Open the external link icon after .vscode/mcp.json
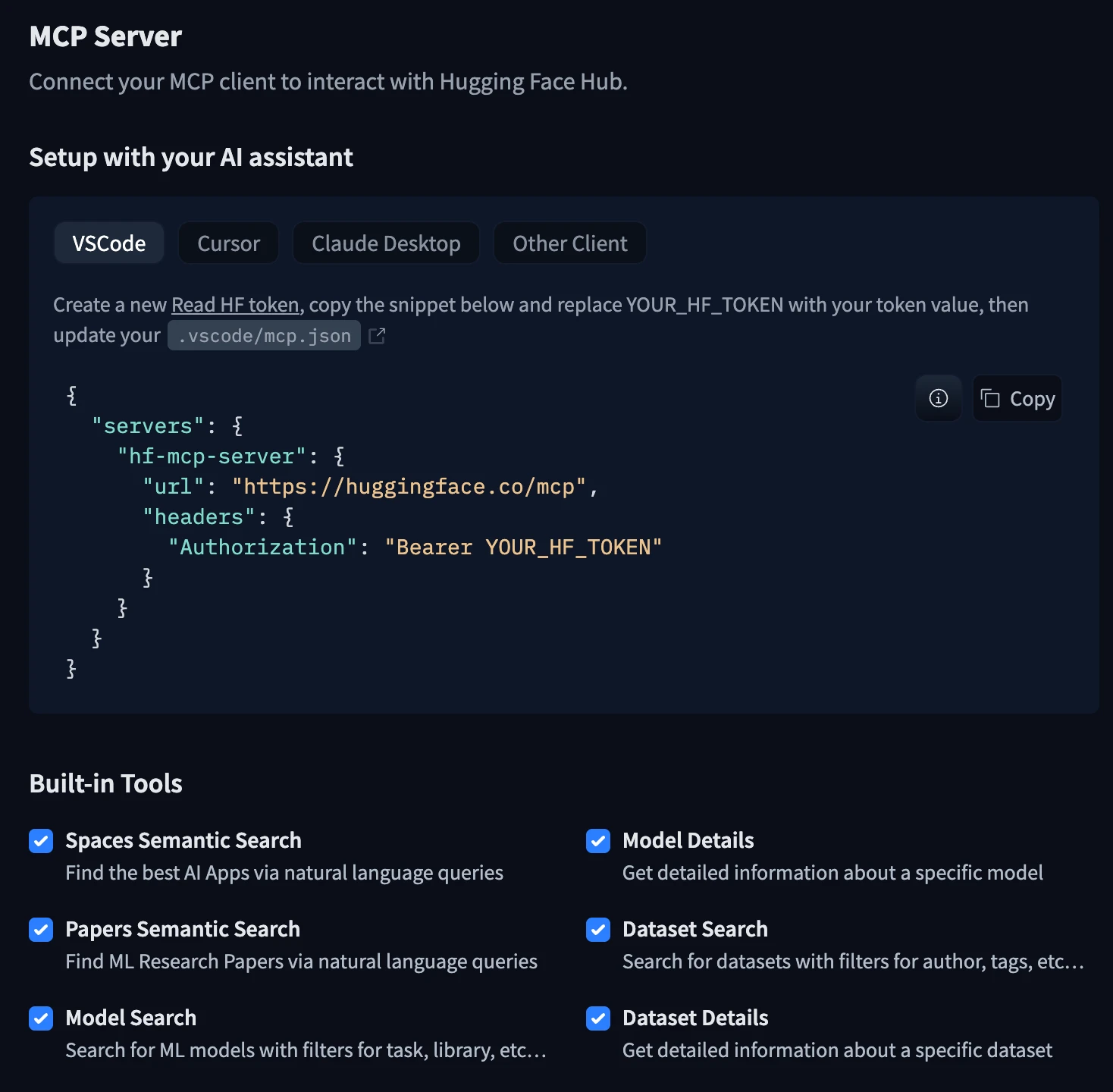This screenshot has width=1113, height=1092. (377, 336)
